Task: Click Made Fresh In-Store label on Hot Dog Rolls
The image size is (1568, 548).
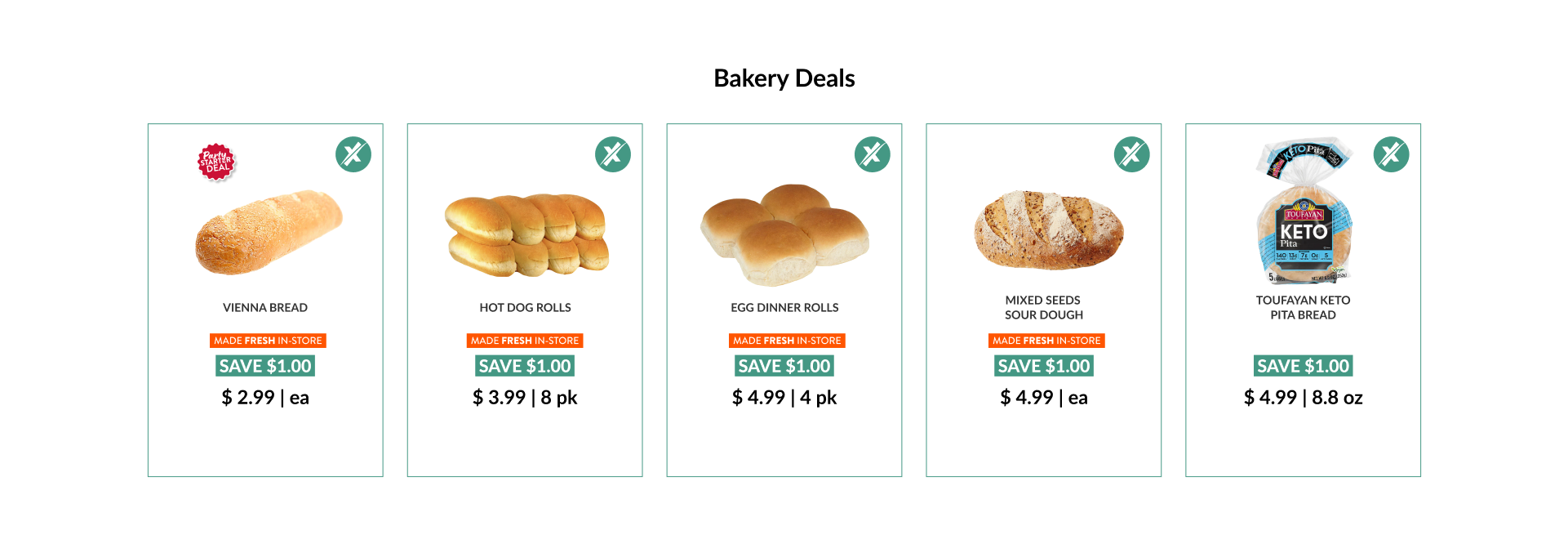Action: point(525,341)
